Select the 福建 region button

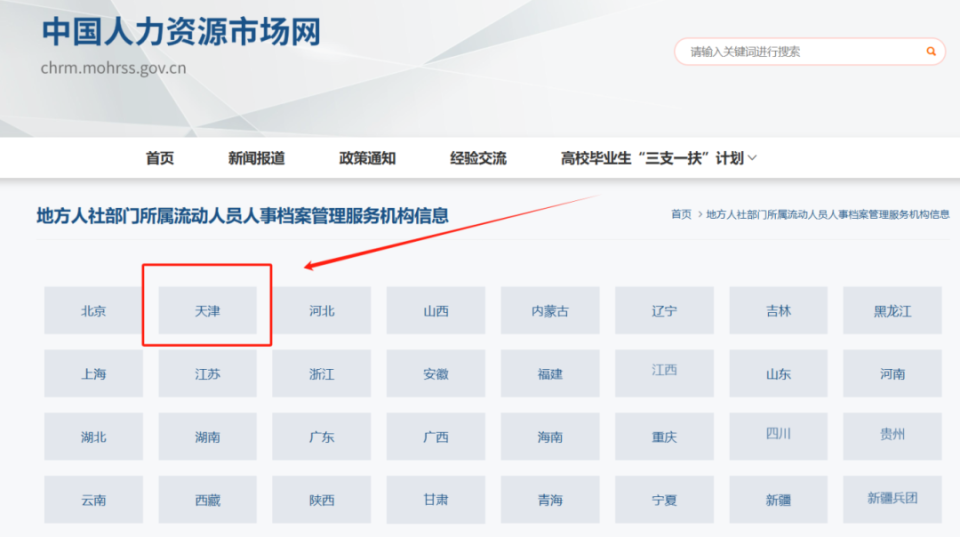tap(550, 374)
